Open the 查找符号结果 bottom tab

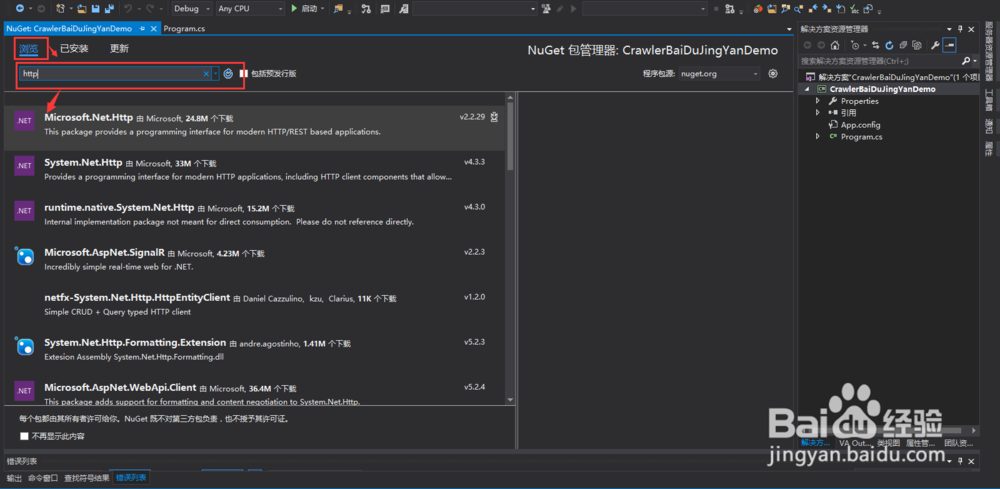(87, 478)
